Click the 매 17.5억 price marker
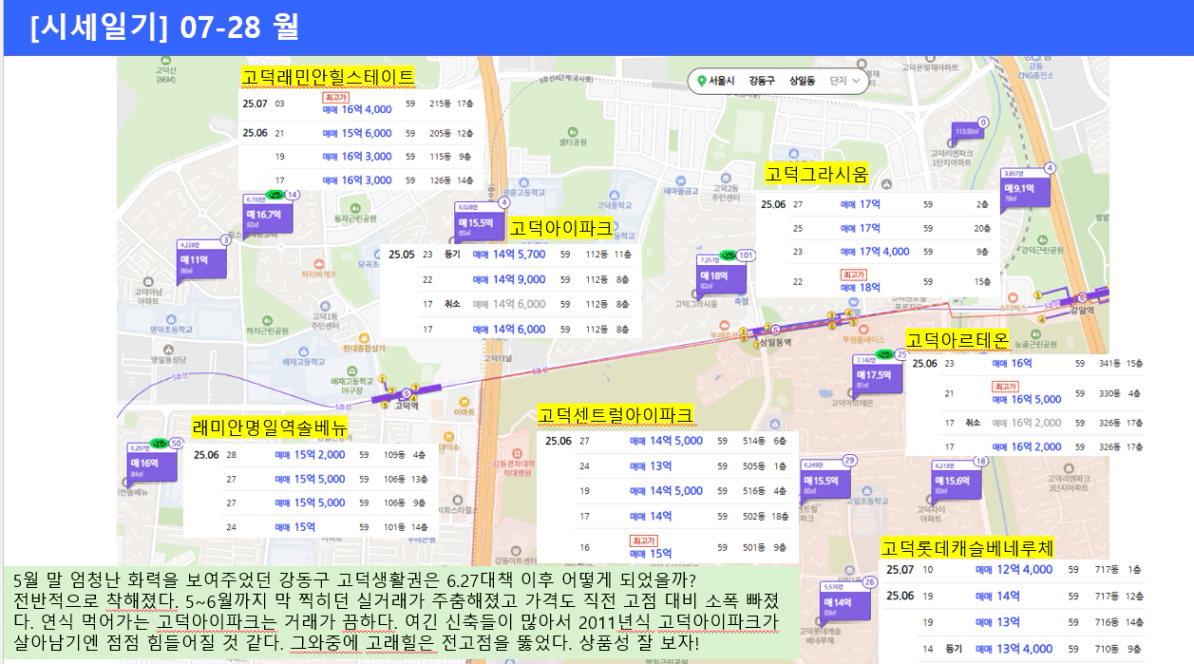This screenshot has height=664, width=1194. 877,375
